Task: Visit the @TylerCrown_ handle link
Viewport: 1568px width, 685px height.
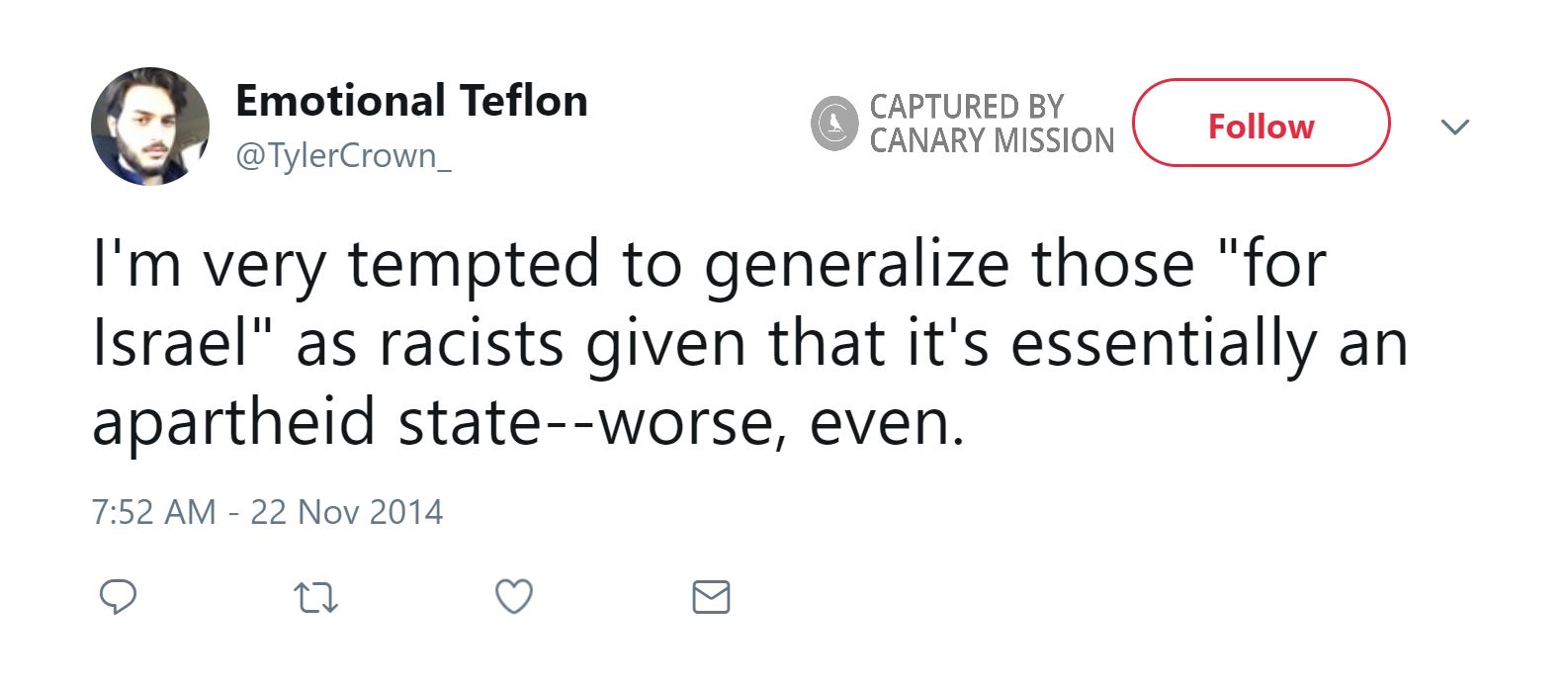Action: click(343, 156)
